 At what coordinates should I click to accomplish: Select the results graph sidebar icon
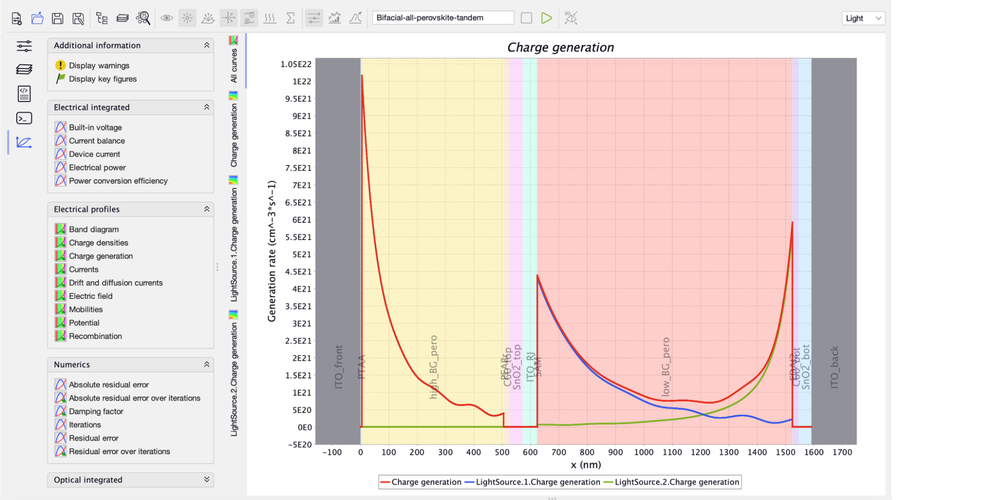pyautogui.click(x=24, y=142)
